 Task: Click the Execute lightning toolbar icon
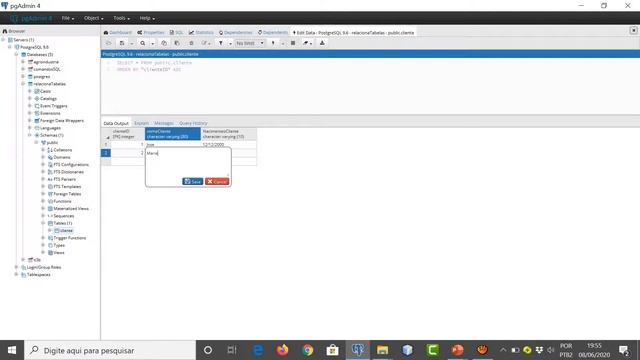273,43
